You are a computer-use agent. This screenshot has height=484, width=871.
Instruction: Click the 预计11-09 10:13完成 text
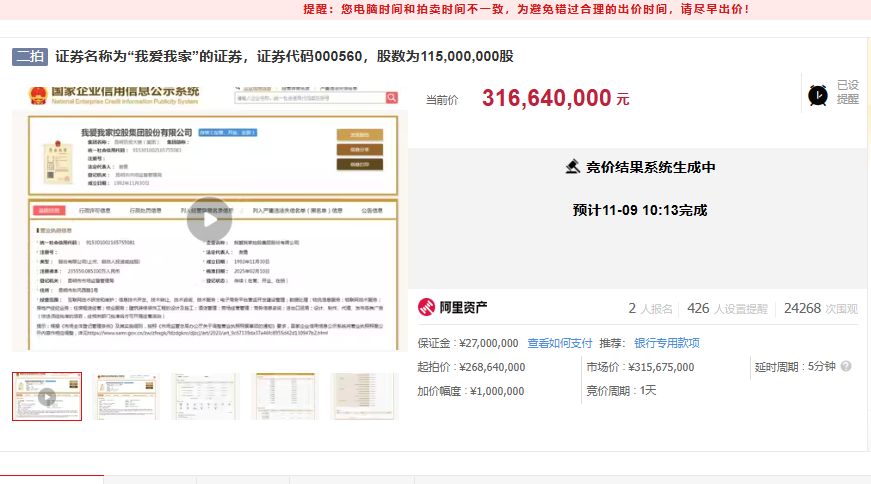[x=640, y=211]
